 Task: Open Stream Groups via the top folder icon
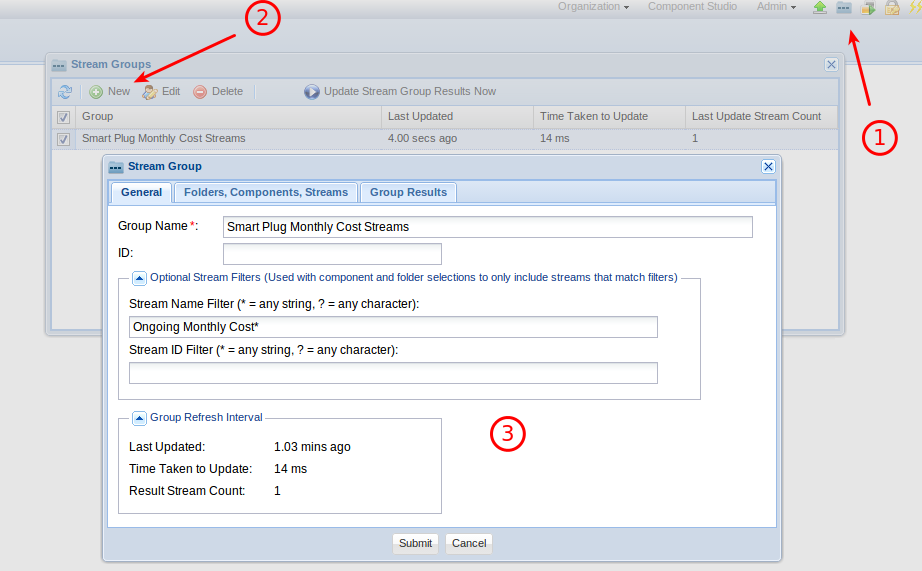click(844, 8)
